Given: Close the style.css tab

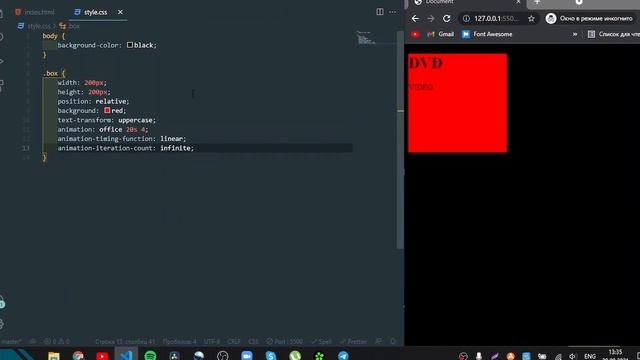Looking at the screenshot, I should tap(120, 12).
